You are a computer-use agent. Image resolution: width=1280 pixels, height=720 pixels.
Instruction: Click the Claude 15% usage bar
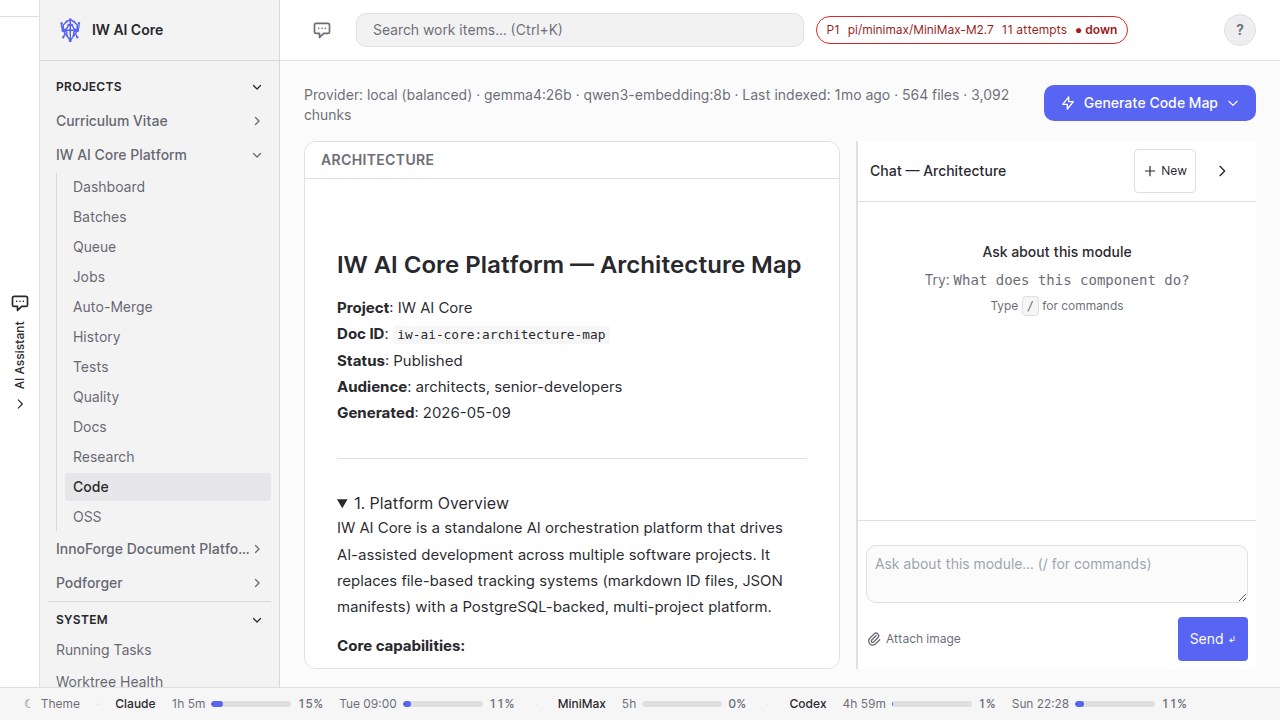(250, 704)
